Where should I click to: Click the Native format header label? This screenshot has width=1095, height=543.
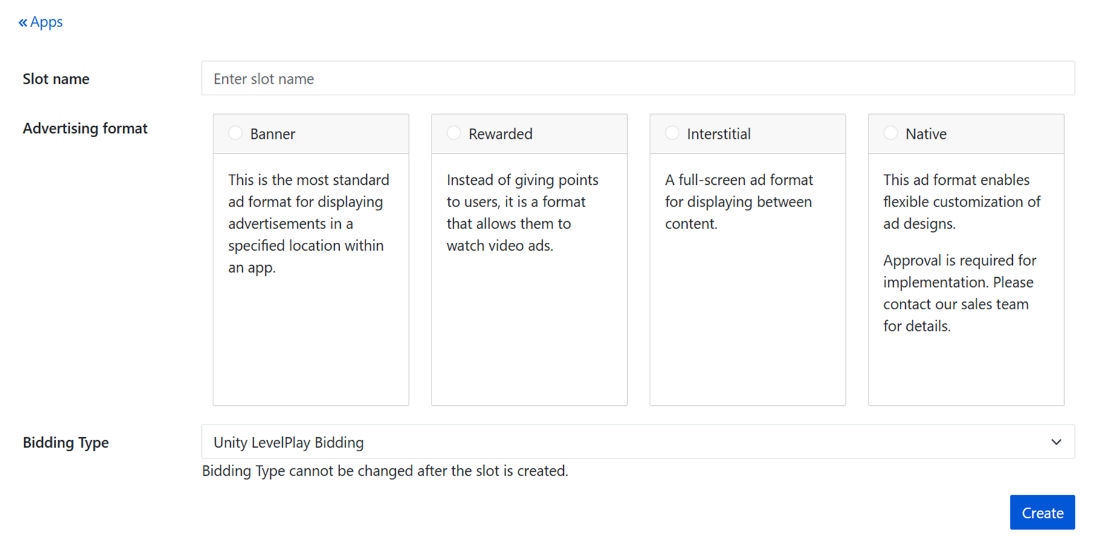(x=926, y=134)
